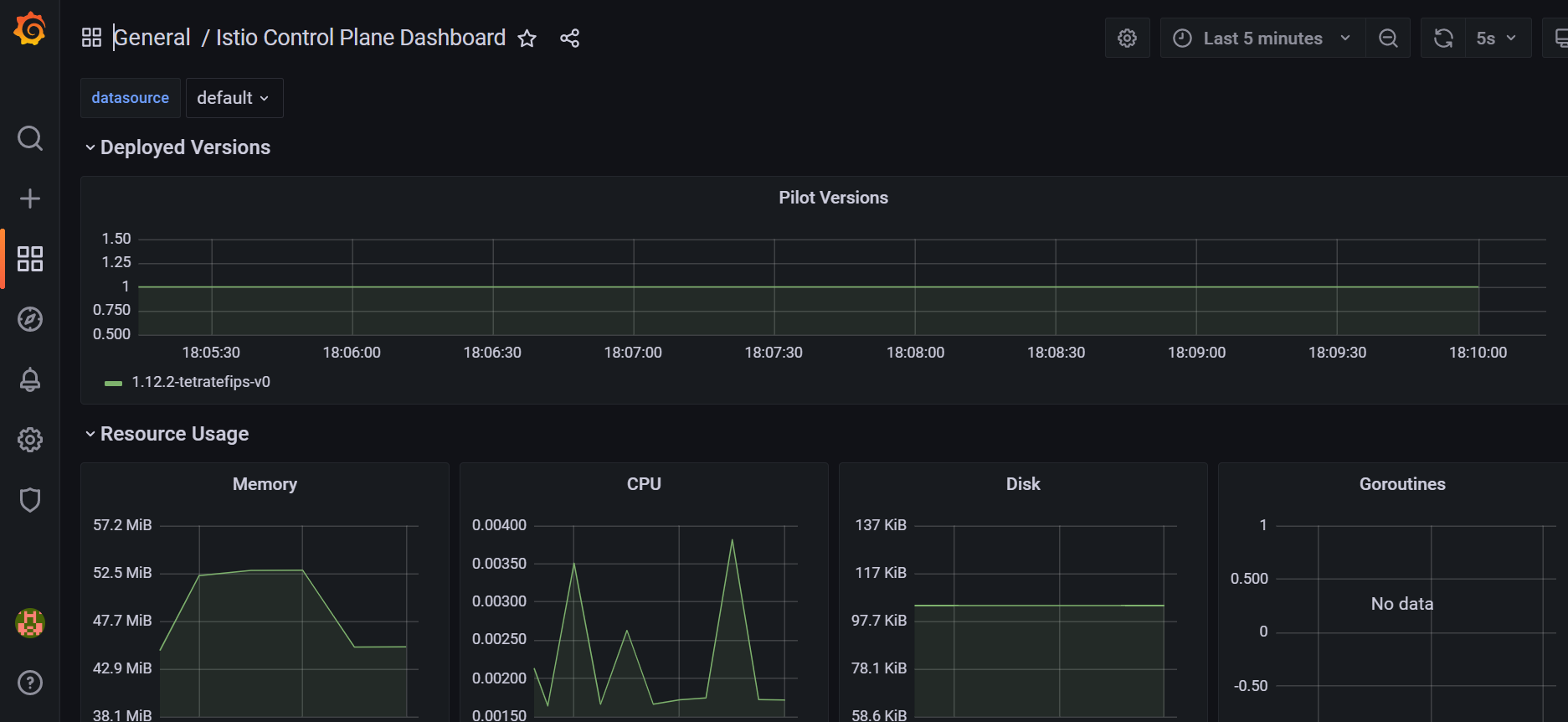Open the Server Admin shield icon
This screenshot has width=1568, height=722.
pos(30,500)
